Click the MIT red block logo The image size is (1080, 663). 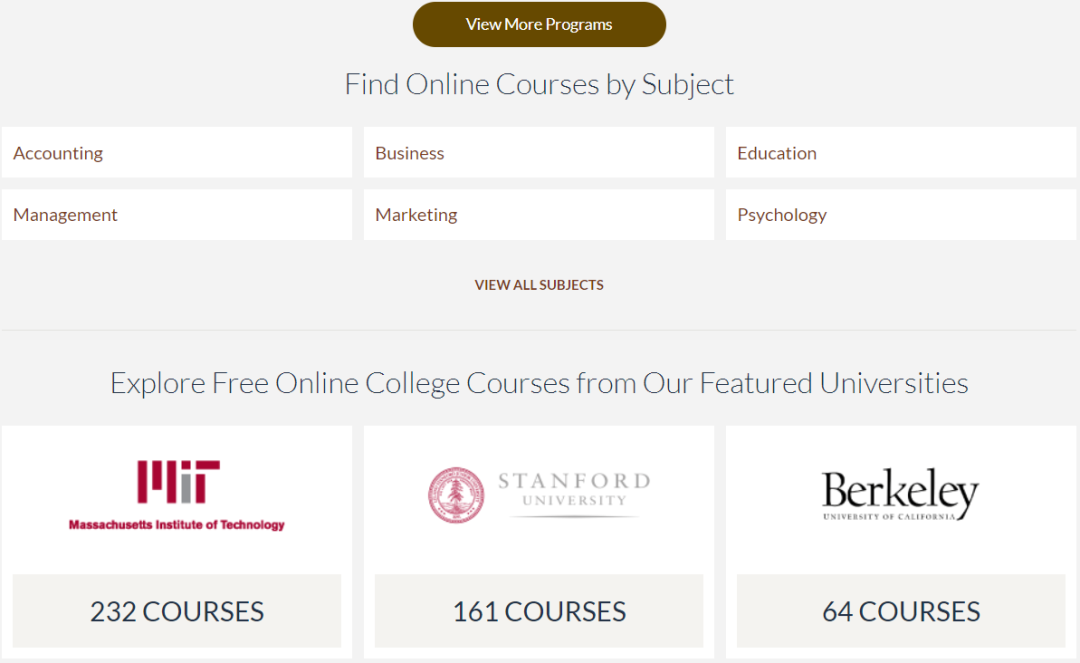[x=178, y=482]
